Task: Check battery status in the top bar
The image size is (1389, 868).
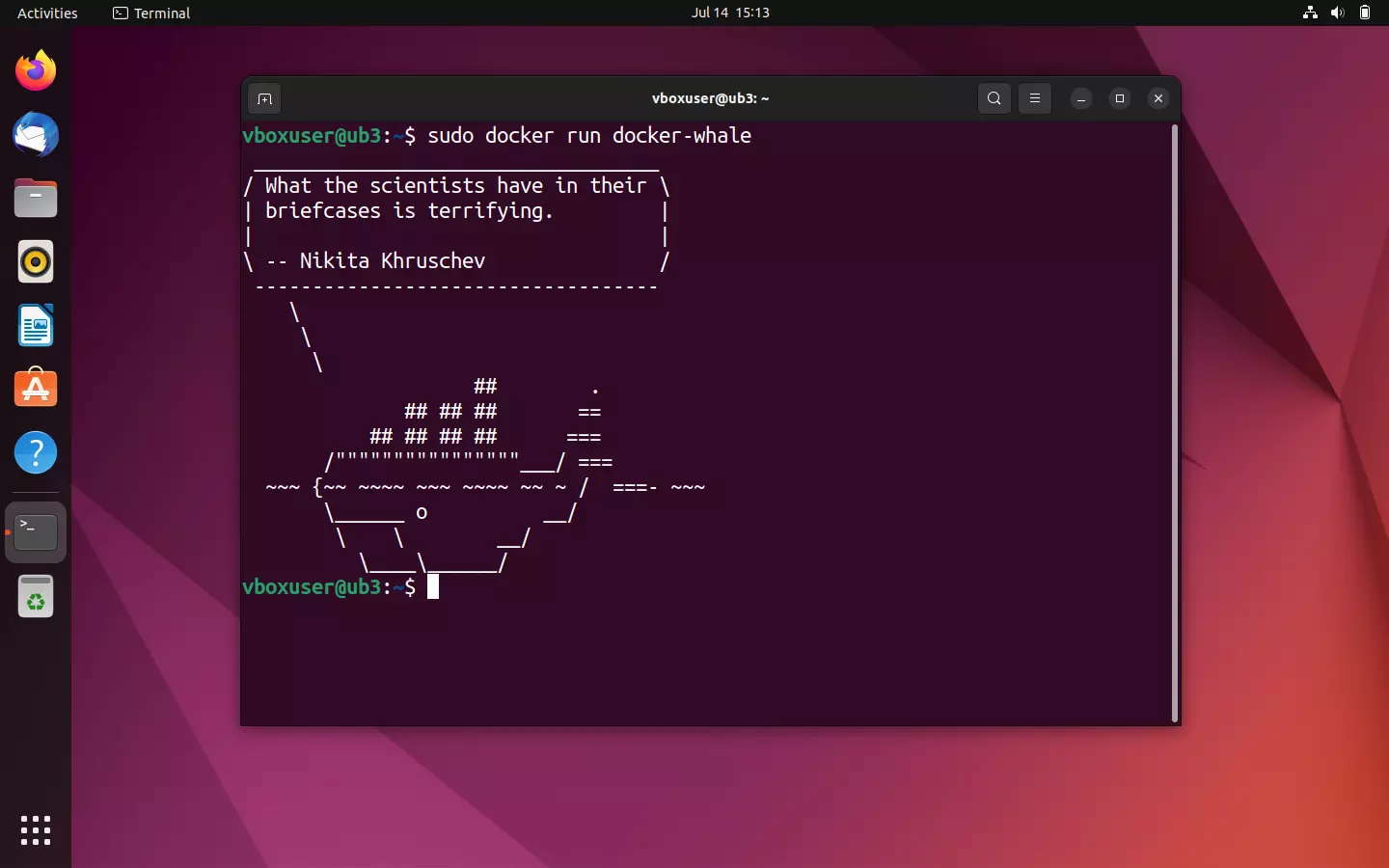Action: point(1366,14)
